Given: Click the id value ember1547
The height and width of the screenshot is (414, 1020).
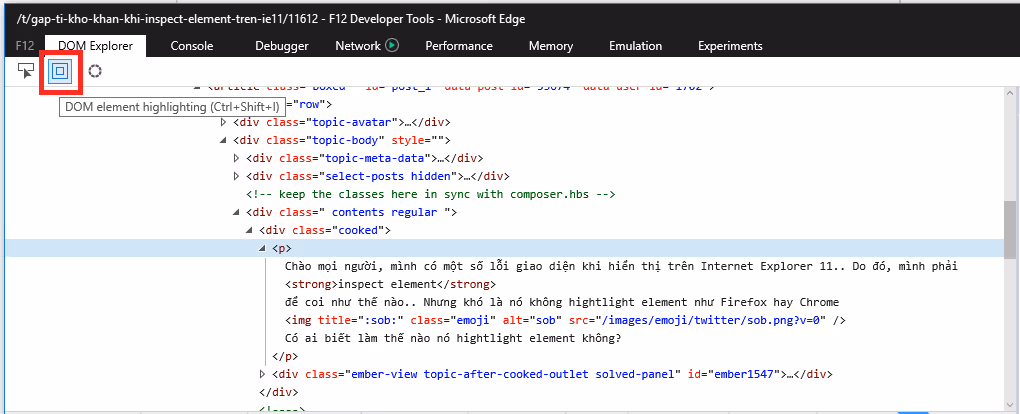Looking at the screenshot, I should (744, 374).
